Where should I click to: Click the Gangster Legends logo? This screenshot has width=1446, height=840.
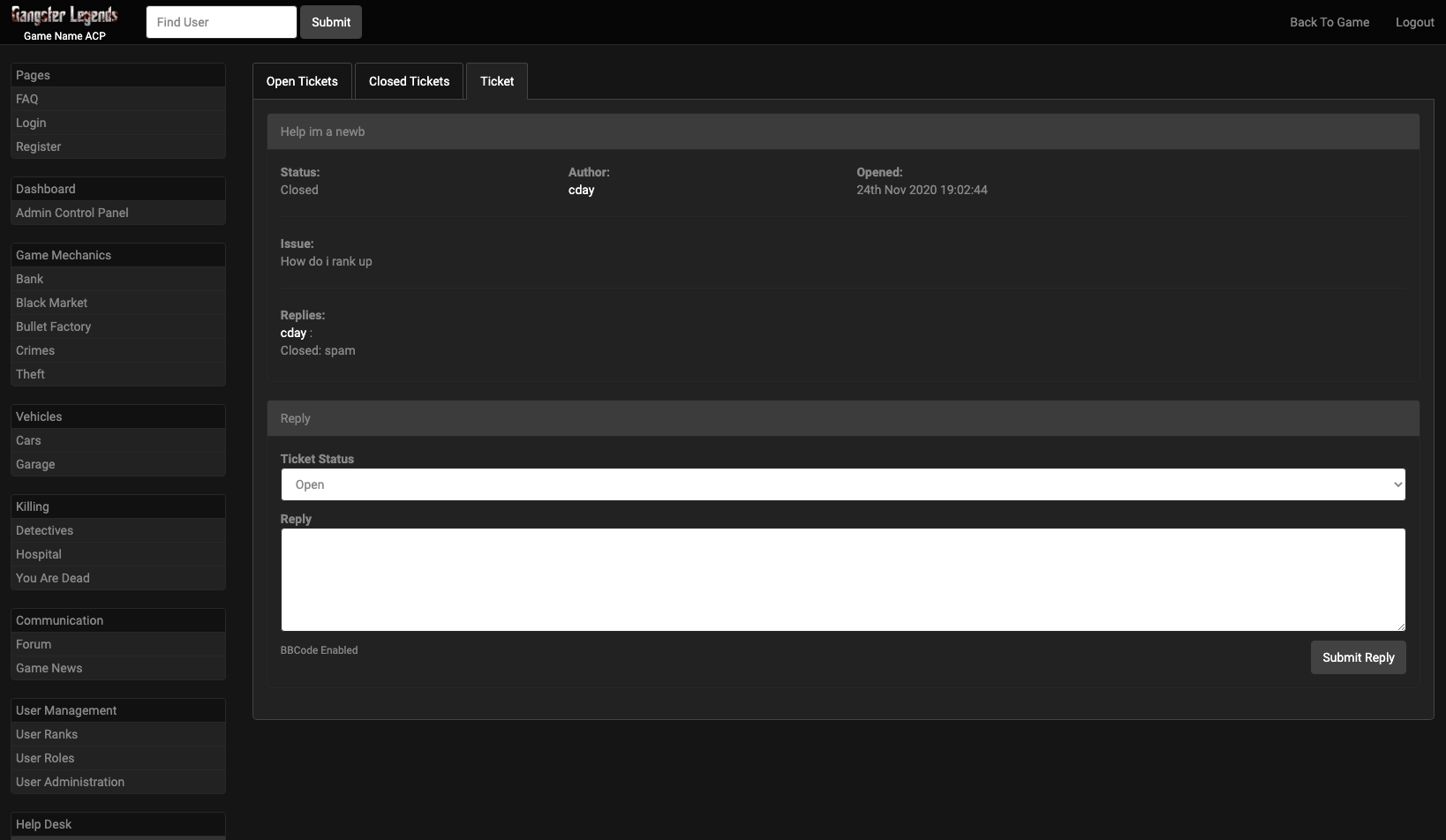click(64, 16)
